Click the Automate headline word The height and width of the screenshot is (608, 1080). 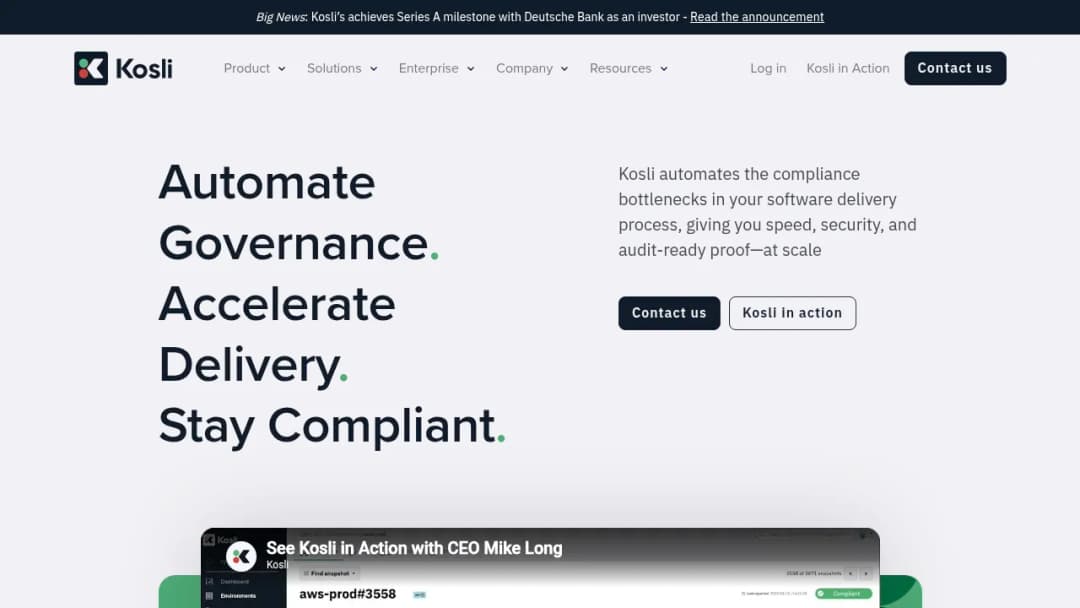tap(267, 182)
